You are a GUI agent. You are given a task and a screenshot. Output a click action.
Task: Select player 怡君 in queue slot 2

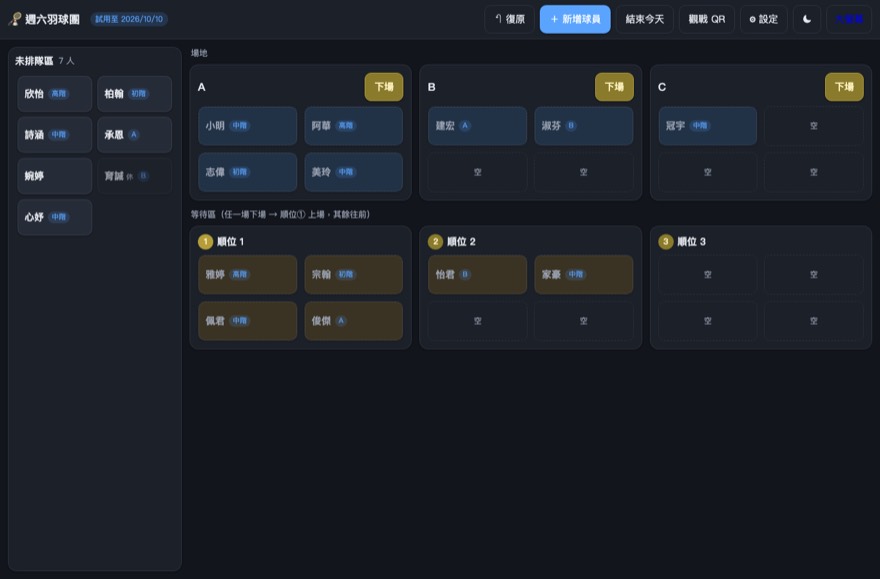(478, 274)
